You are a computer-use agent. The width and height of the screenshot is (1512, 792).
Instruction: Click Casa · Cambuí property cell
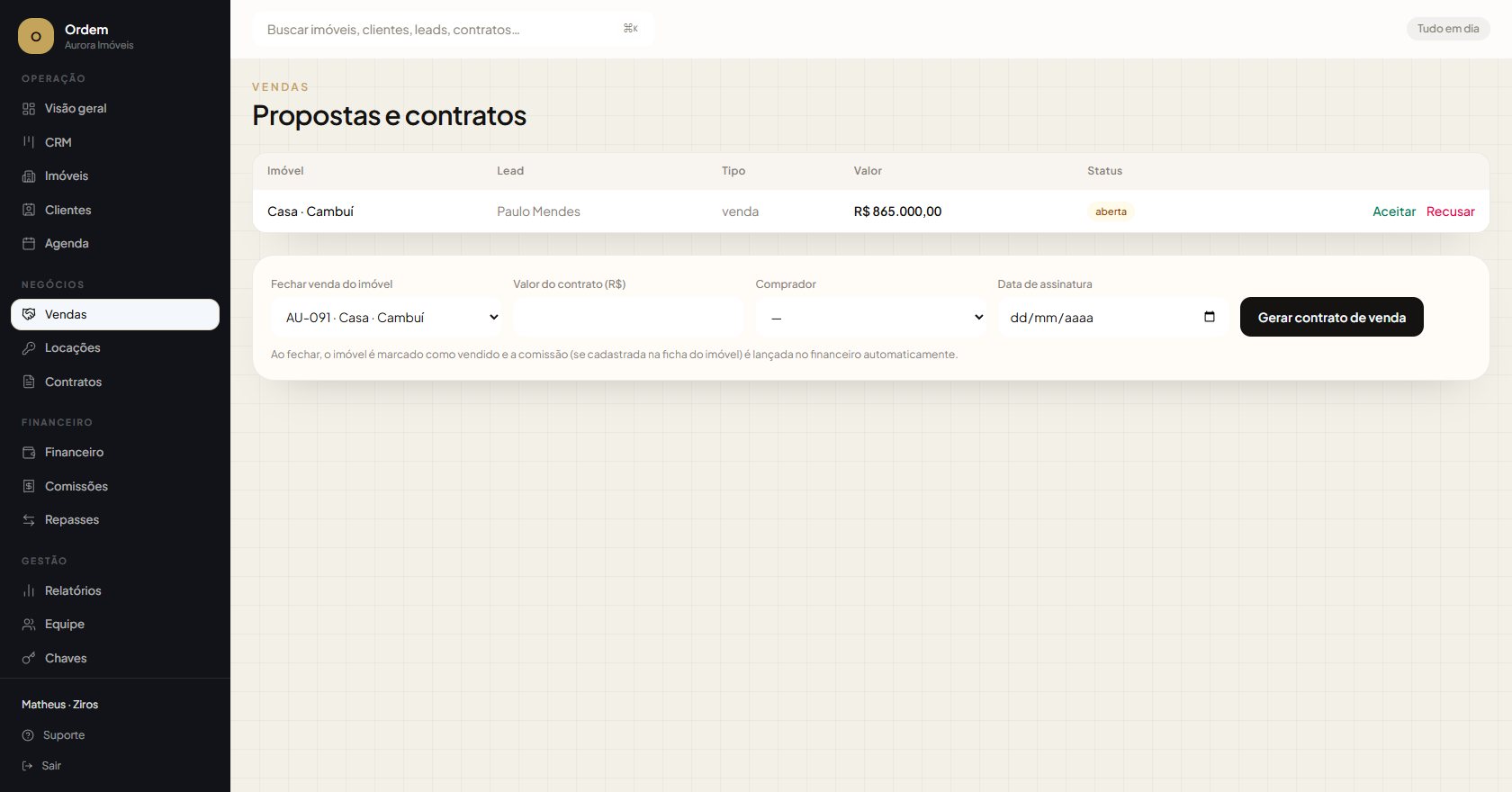pos(310,211)
